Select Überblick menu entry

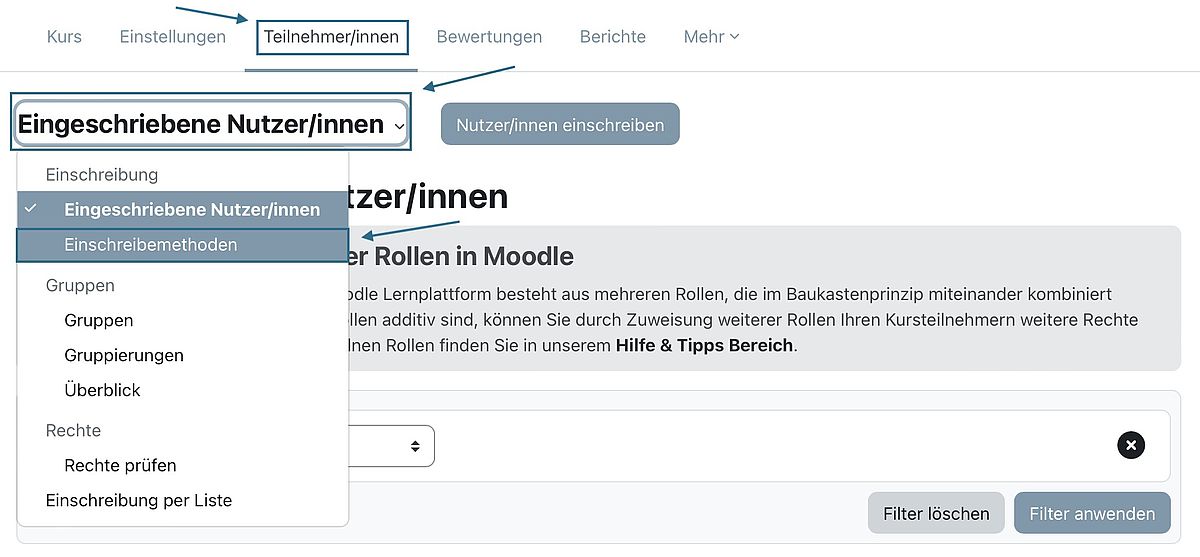tap(102, 391)
